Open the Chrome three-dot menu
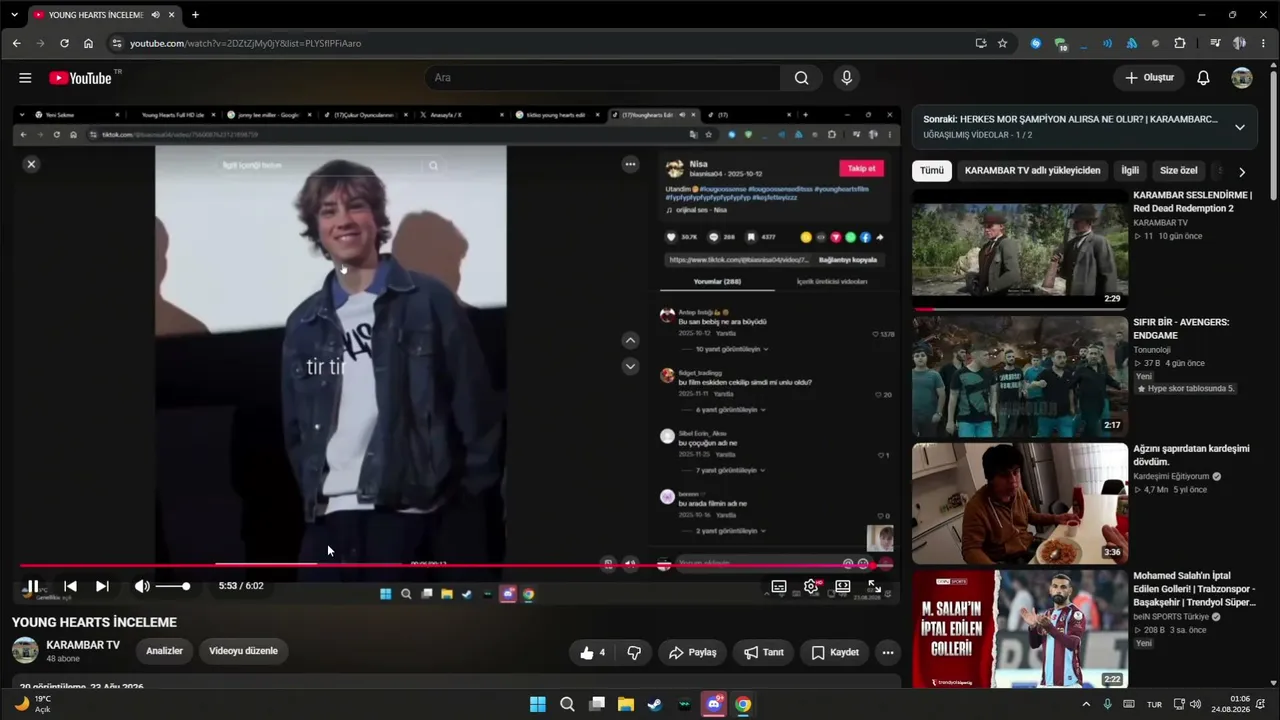 coord(1263,43)
